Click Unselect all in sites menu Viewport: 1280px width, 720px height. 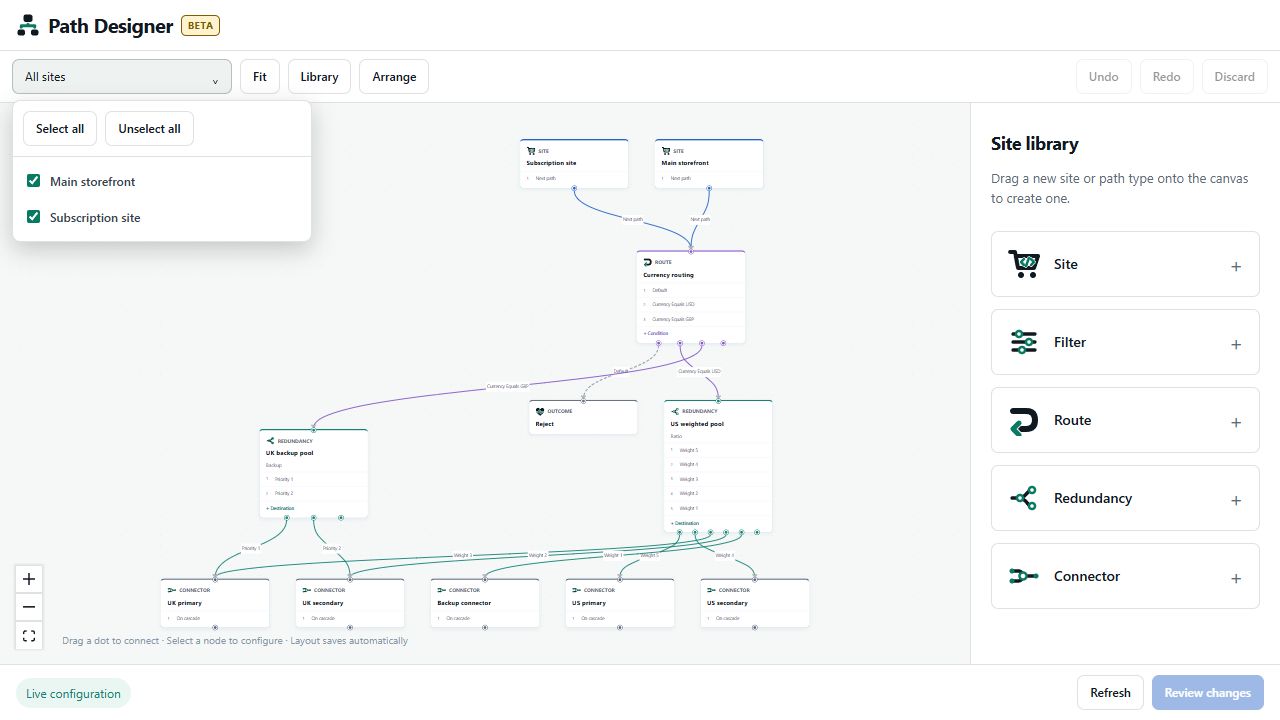(149, 128)
